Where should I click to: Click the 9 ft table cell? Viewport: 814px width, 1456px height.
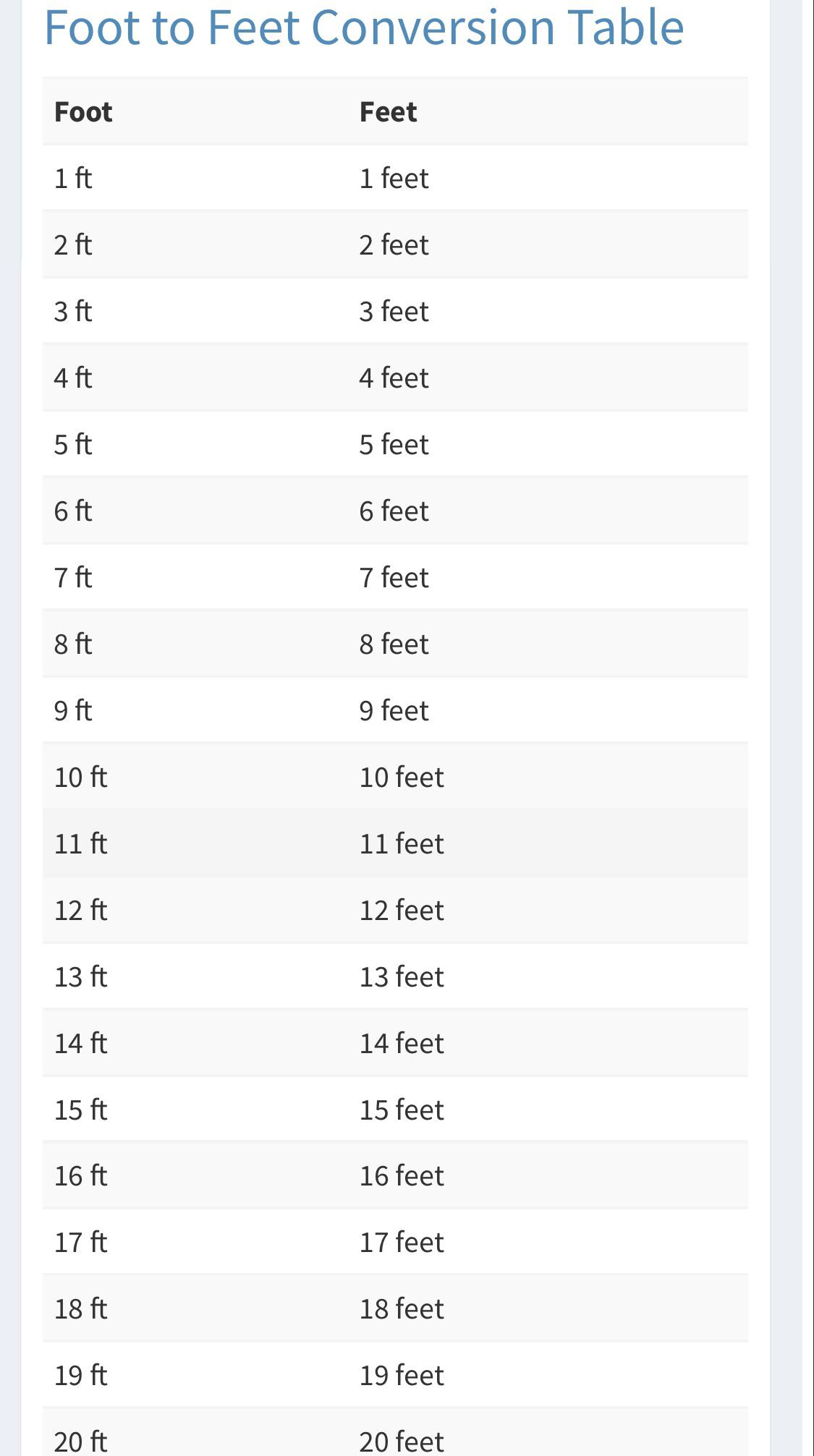(73, 711)
